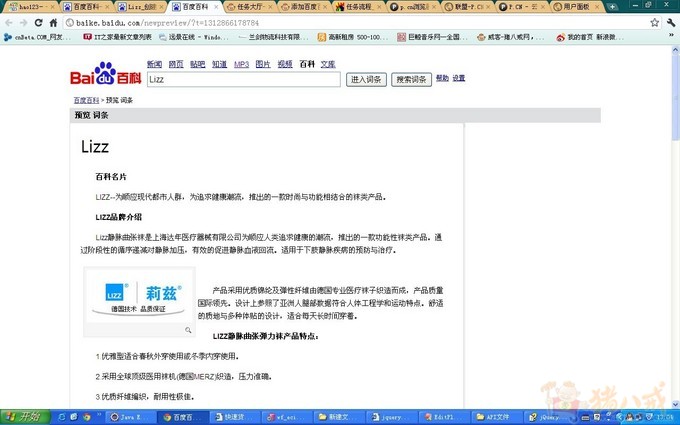Switch to the 任务大厅 tab
Image resolution: width=680 pixels, height=425 pixels.
coord(250,7)
